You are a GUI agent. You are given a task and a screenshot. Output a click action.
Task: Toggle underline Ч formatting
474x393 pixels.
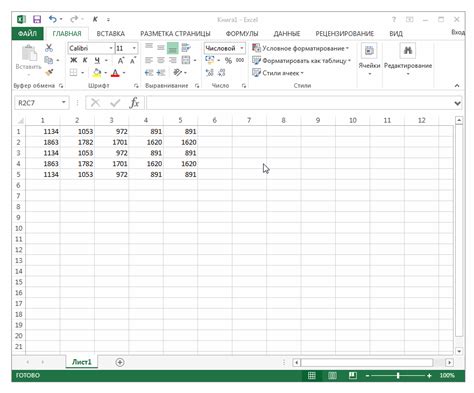pos(97,60)
